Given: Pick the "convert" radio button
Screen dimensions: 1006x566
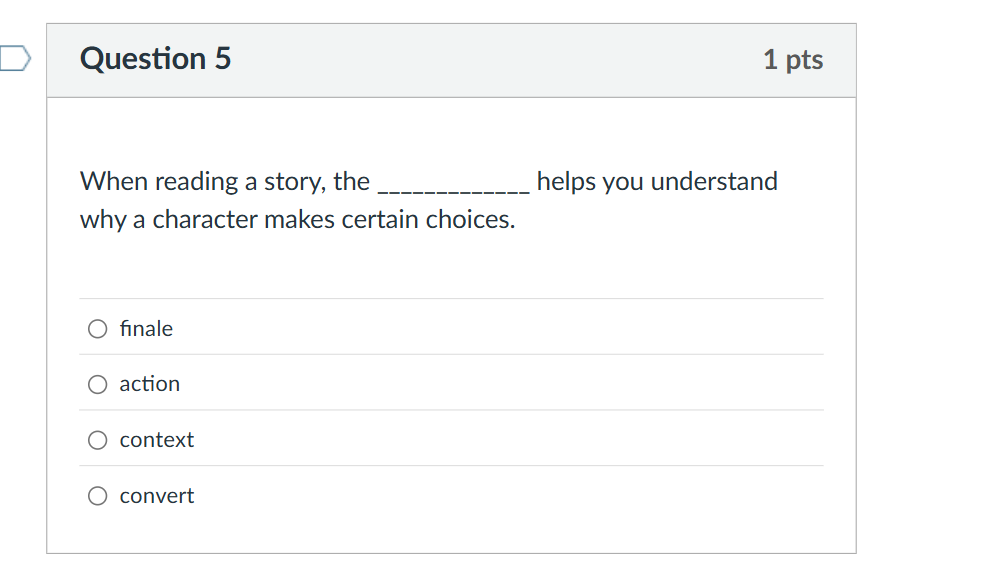Looking at the screenshot, I should (x=97, y=496).
